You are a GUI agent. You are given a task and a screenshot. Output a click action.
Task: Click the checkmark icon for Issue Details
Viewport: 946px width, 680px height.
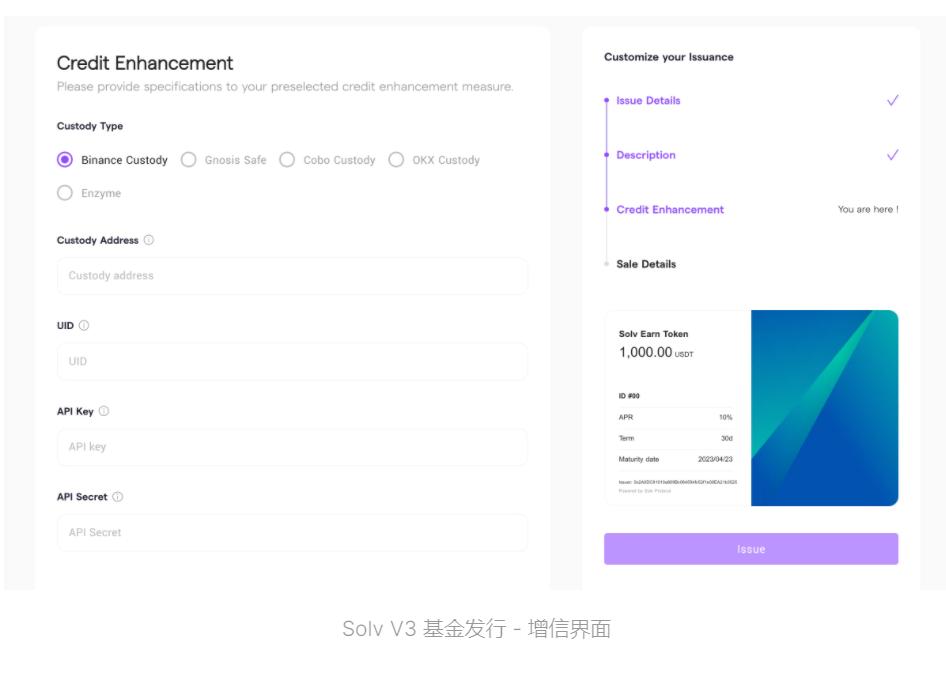pyautogui.click(x=892, y=101)
